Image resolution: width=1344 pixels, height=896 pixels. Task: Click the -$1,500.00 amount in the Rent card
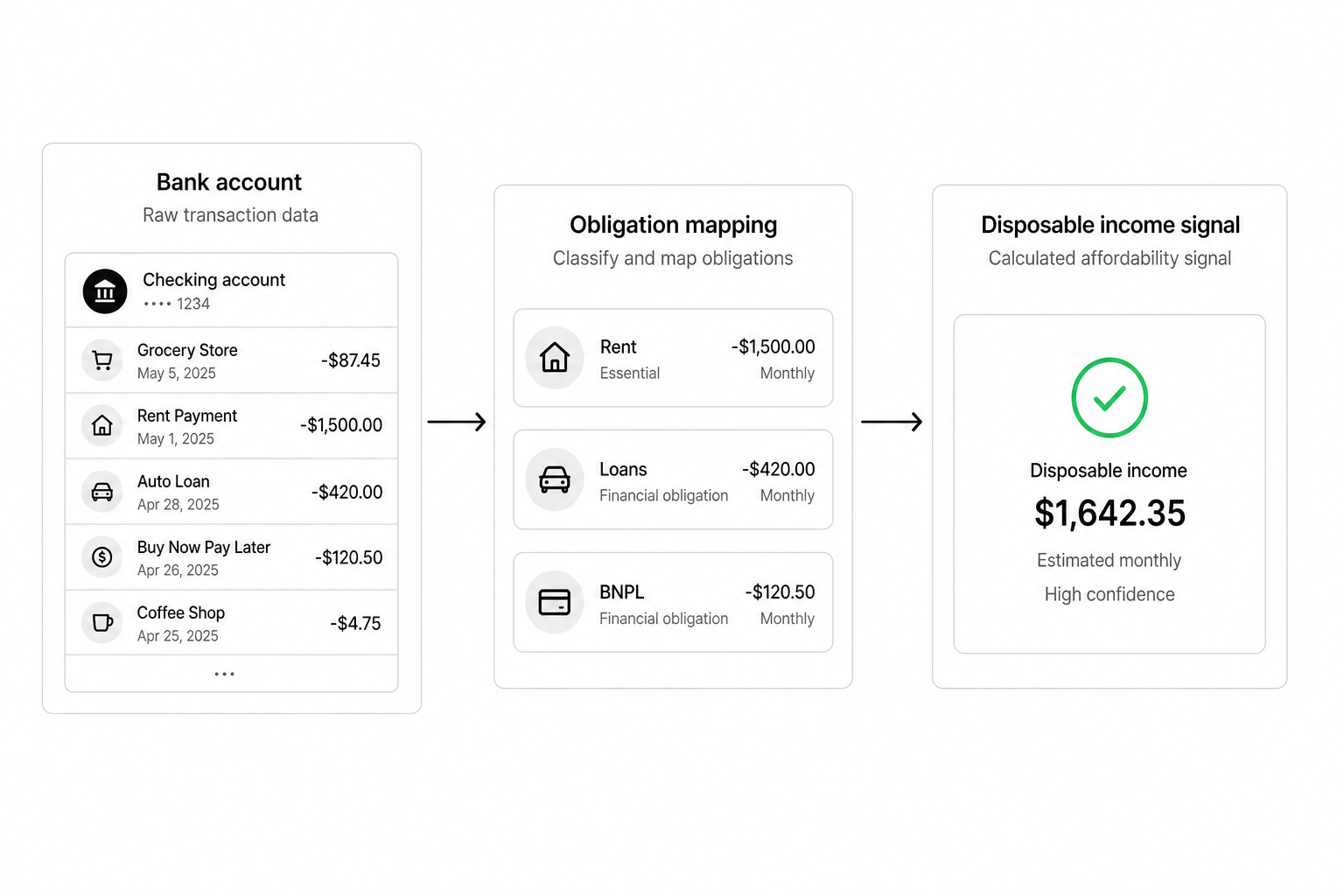[773, 347]
